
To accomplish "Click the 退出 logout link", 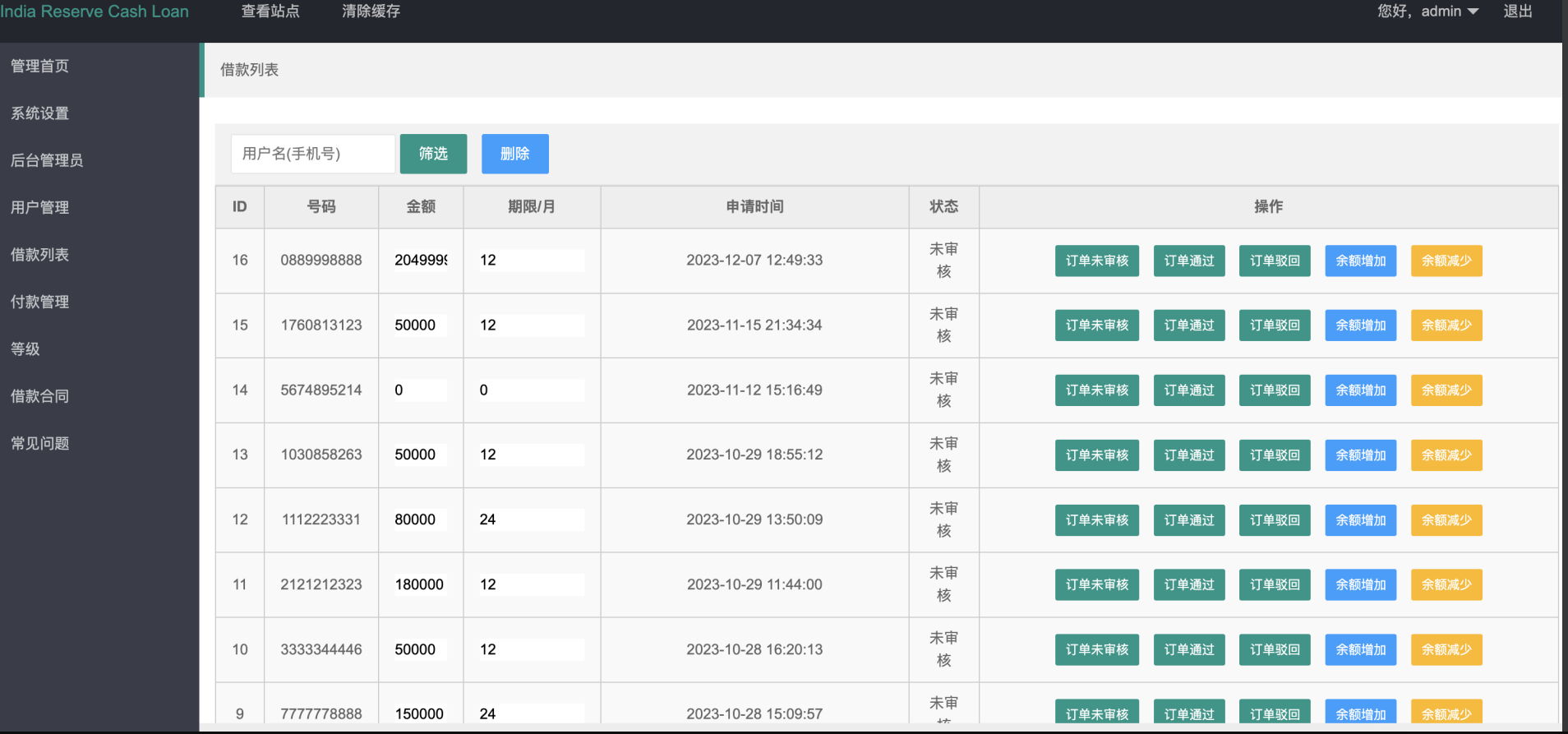I will pos(1517,12).
